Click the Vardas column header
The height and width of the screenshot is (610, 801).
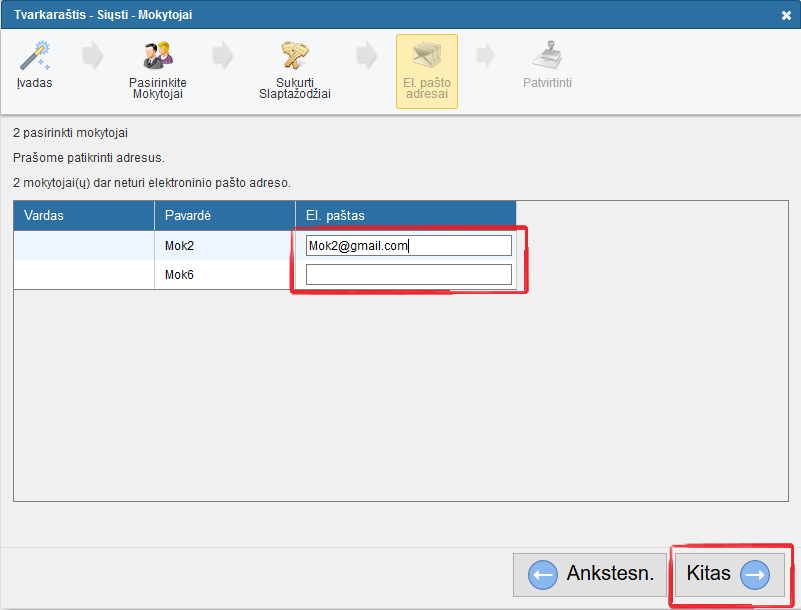coord(83,215)
